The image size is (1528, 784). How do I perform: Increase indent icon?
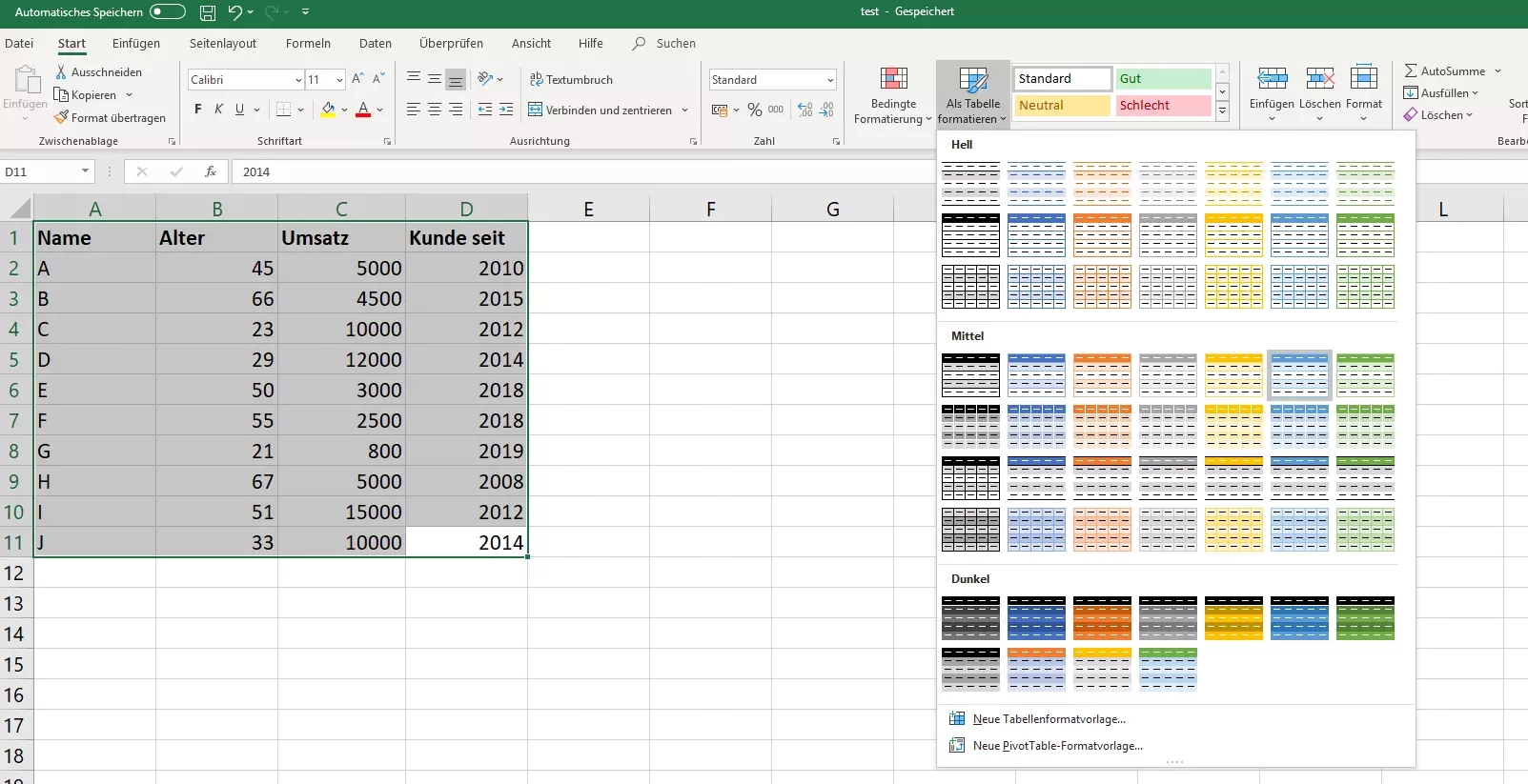tap(506, 110)
